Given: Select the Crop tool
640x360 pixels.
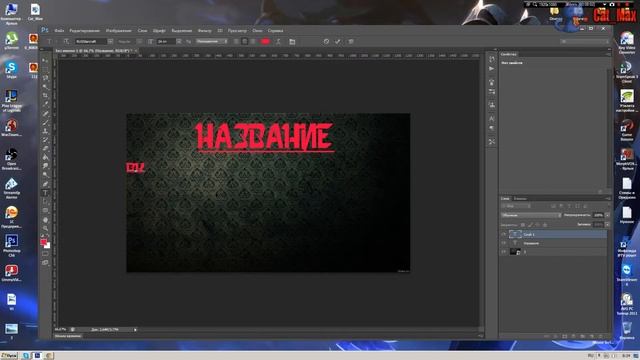Looking at the screenshot, I should (x=45, y=96).
